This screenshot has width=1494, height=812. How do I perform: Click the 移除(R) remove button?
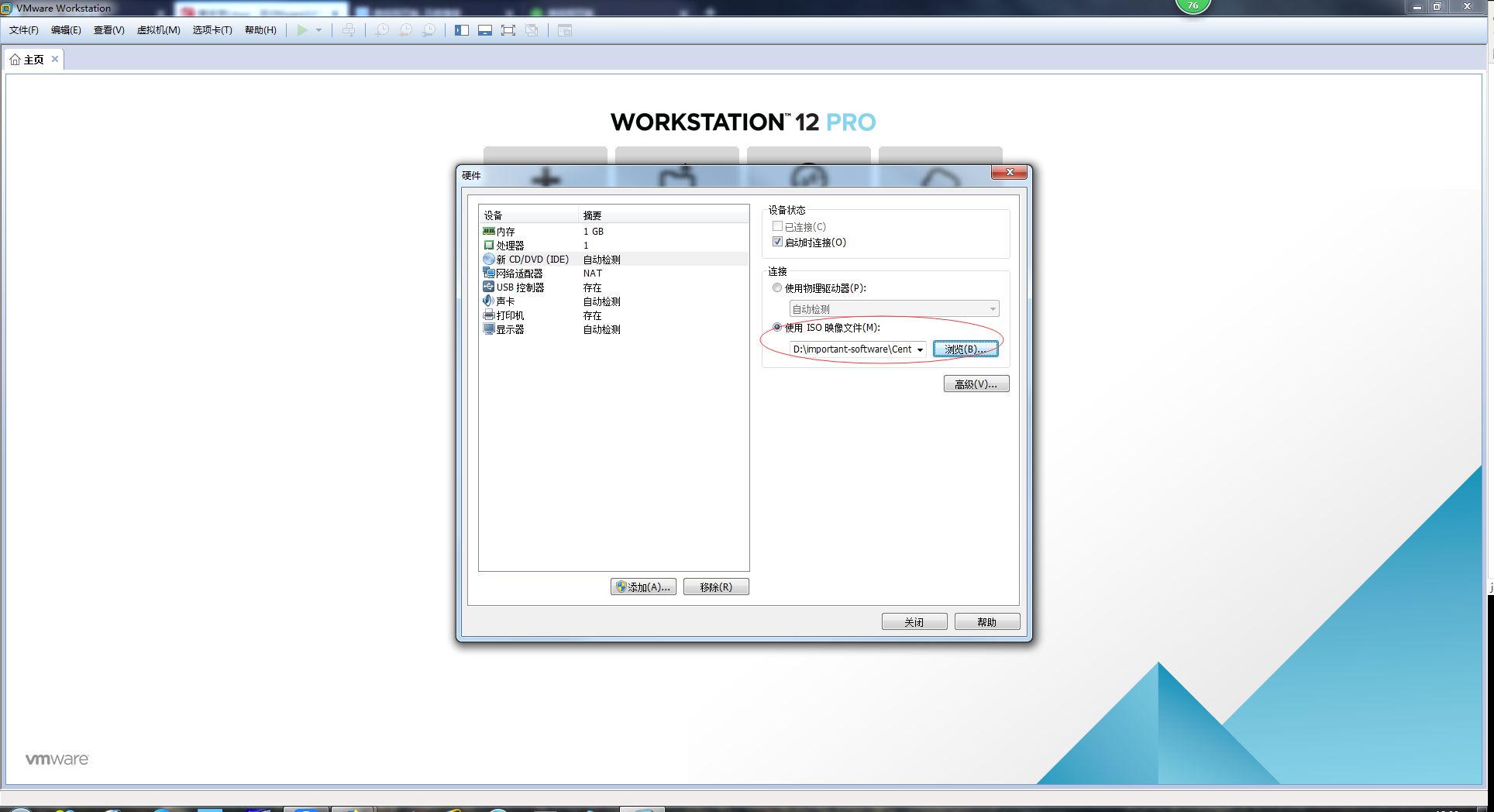tap(716, 587)
